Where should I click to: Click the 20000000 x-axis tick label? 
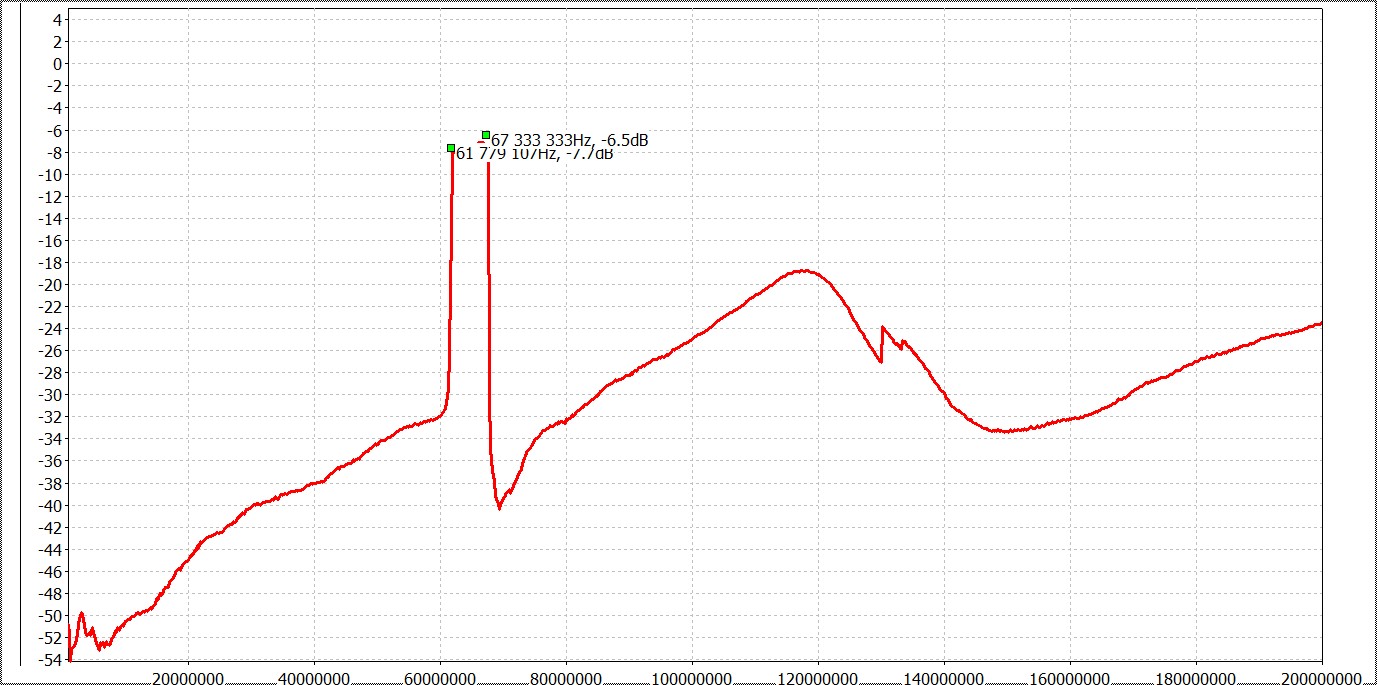click(x=188, y=678)
